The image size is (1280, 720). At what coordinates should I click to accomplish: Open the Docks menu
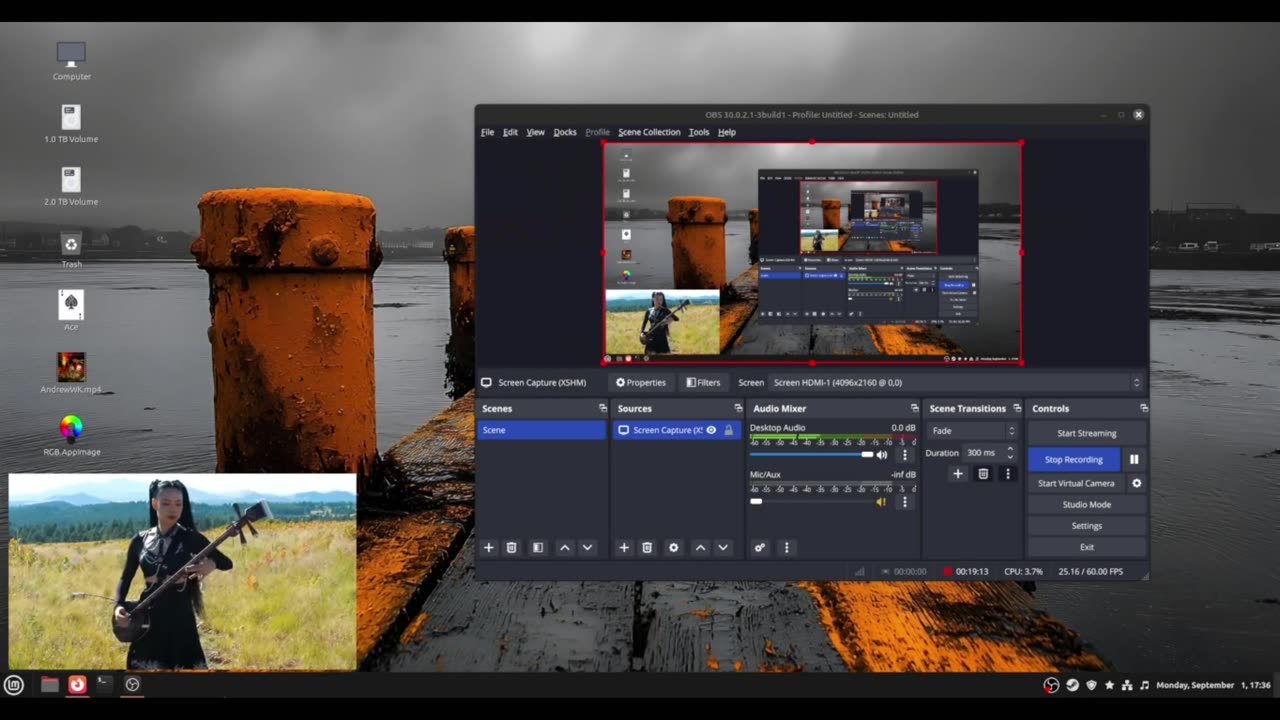[565, 132]
